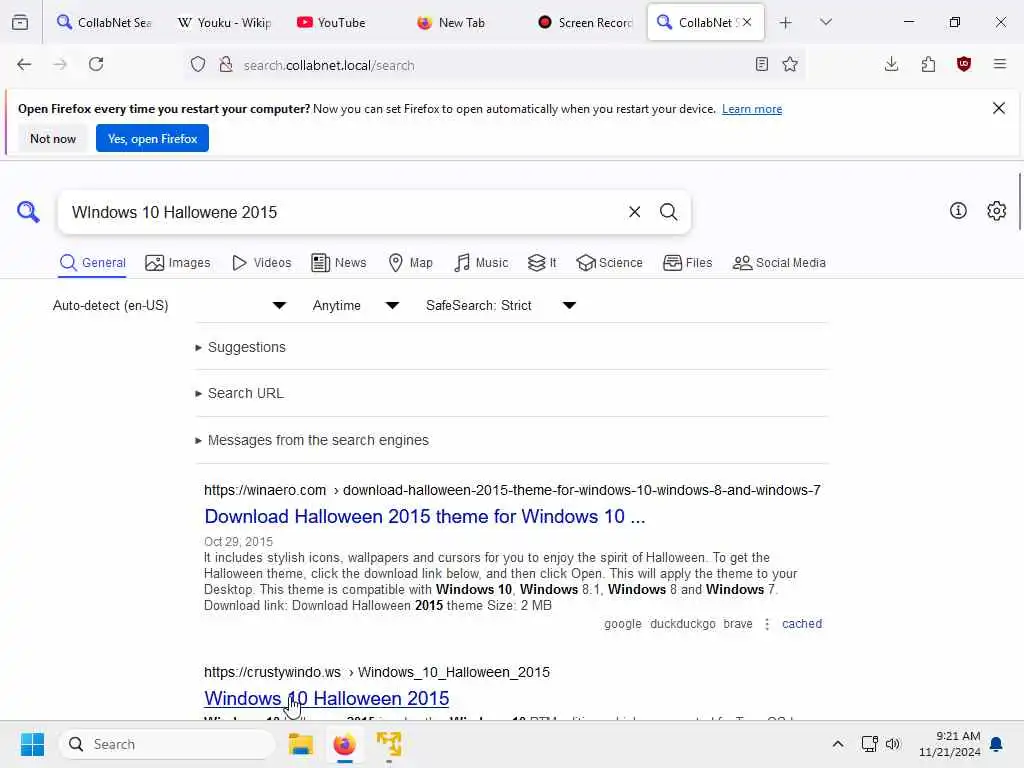Switch to Map search tab
The image size is (1024, 768).
(x=411, y=263)
